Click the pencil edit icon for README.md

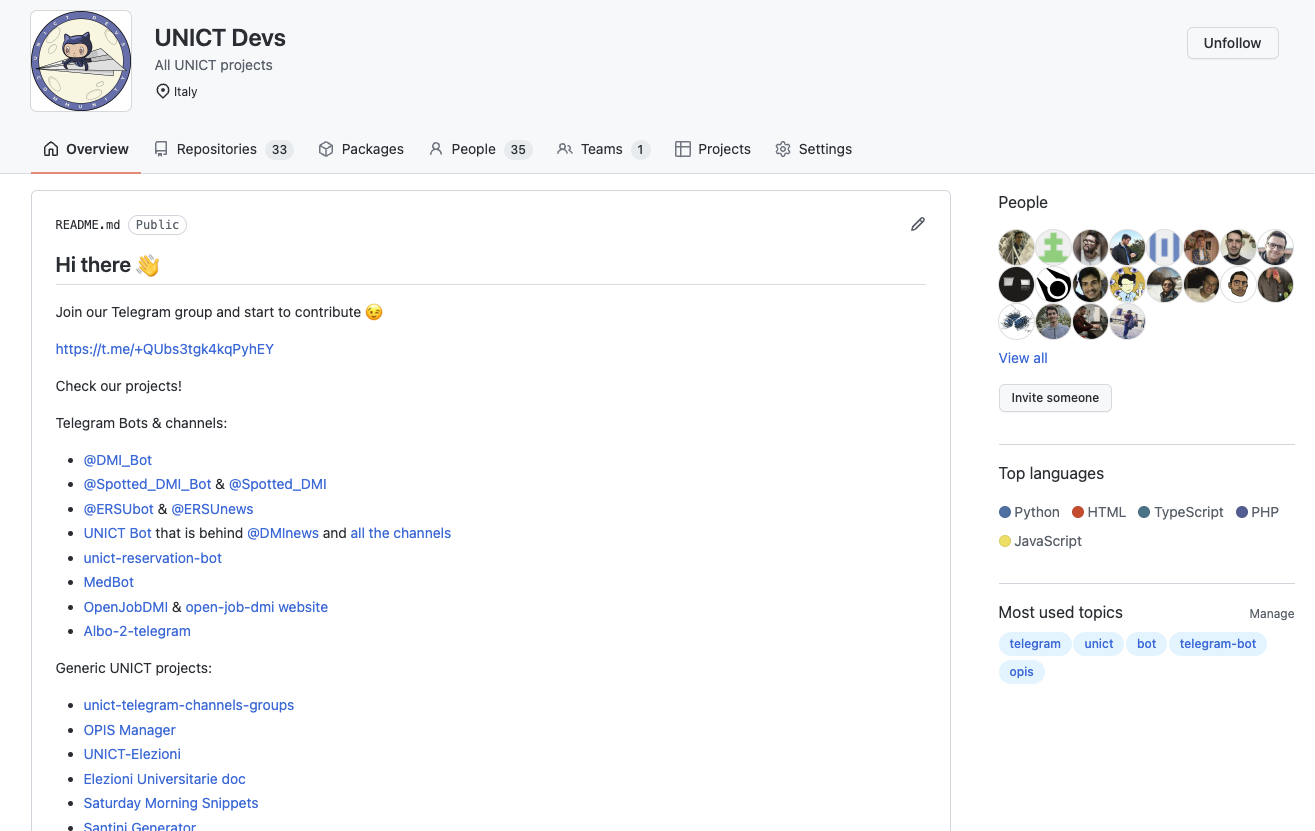tap(918, 224)
